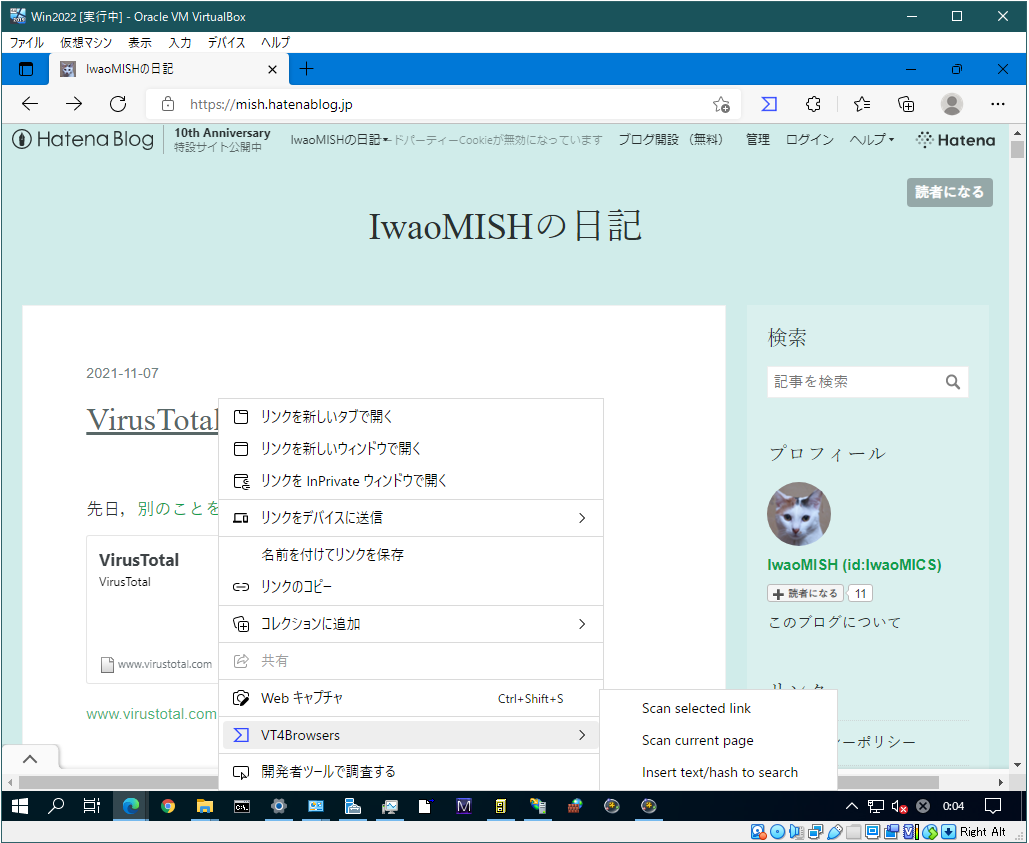1029x843 pixels.
Task: Click the 管理 link
Action: [758, 140]
